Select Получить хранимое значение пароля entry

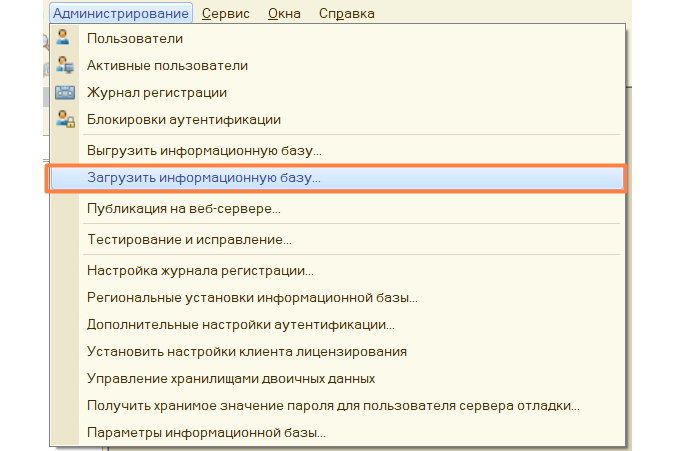pyautogui.click(x=338, y=406)
